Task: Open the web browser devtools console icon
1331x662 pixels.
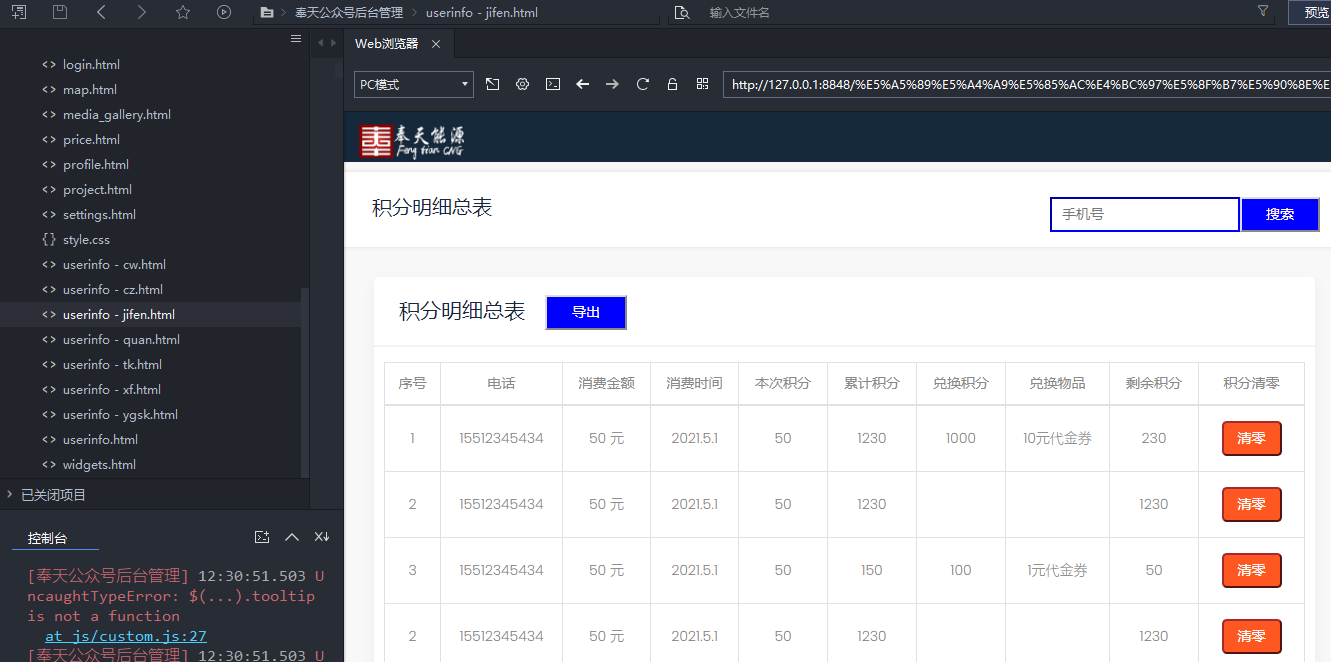Action: coord(552,84)
